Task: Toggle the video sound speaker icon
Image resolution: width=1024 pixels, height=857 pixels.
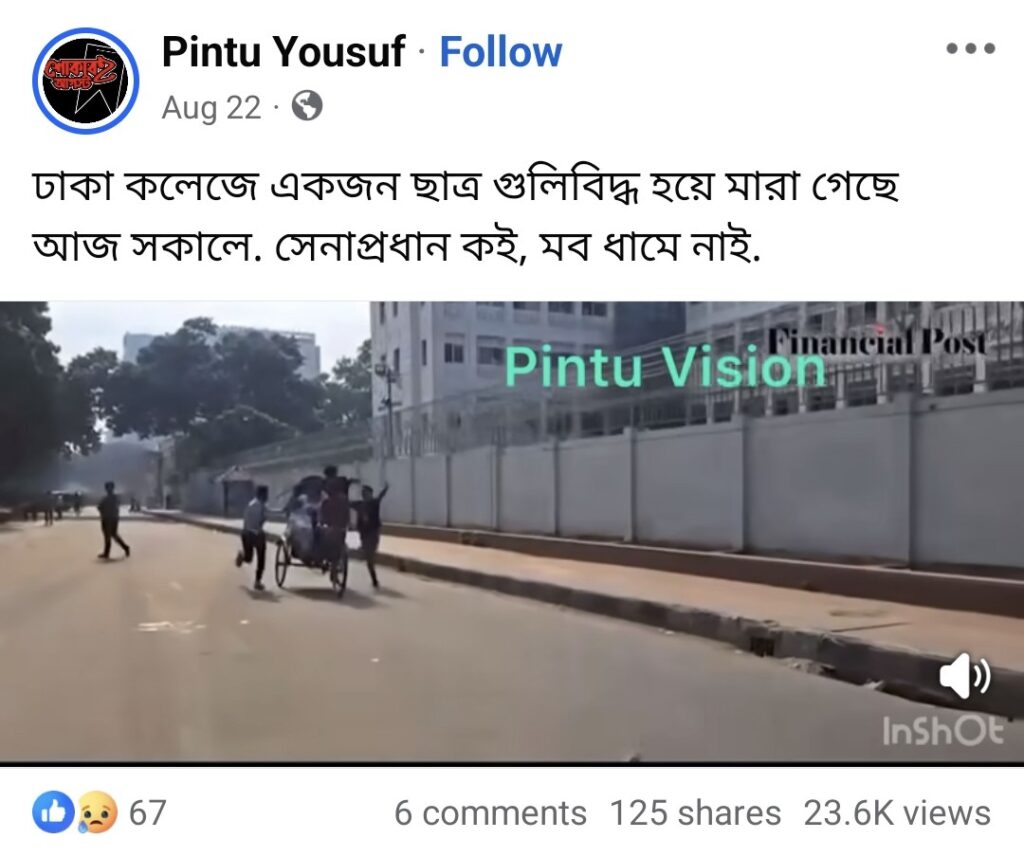Action: [x=965, y=675]
